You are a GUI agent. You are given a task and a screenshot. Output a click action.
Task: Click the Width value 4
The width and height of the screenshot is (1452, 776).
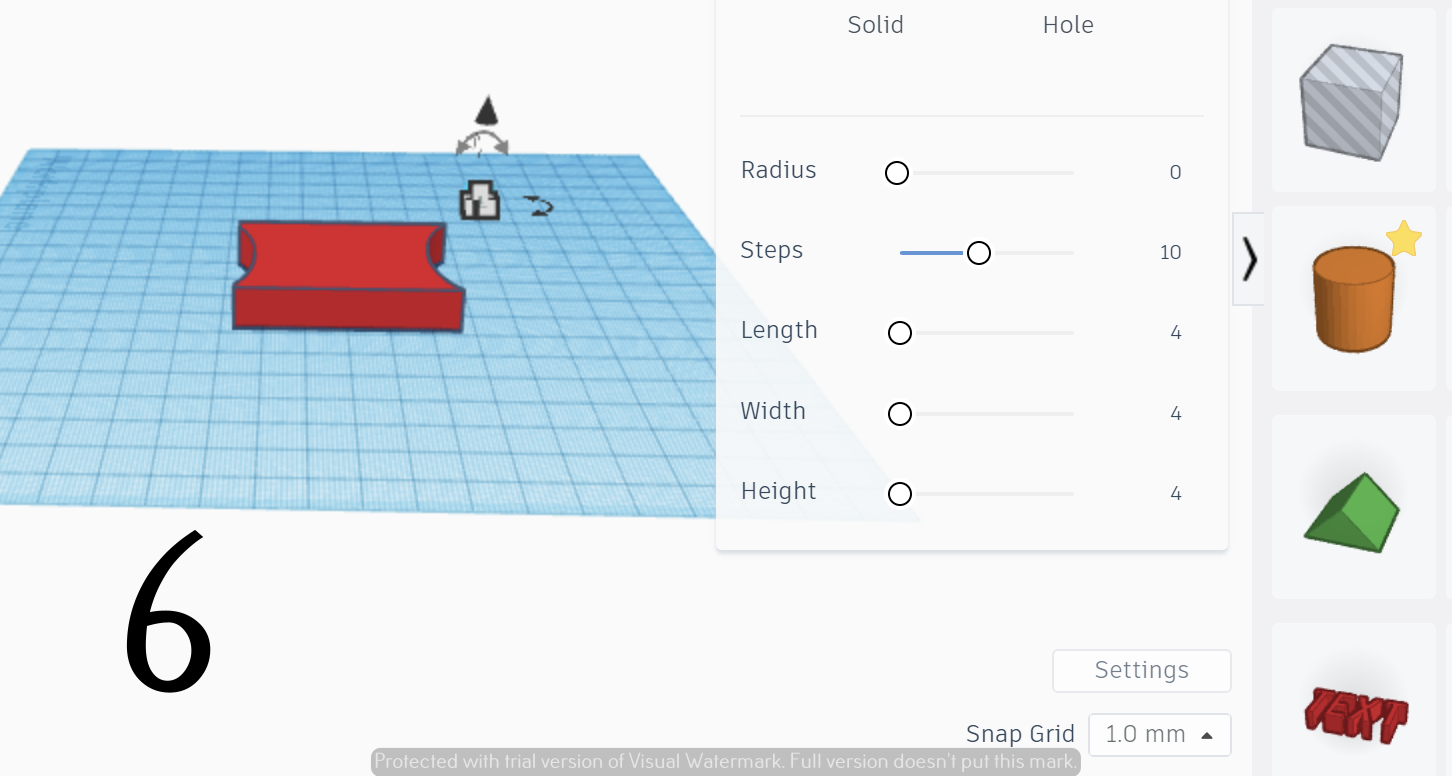point(1176,413)
